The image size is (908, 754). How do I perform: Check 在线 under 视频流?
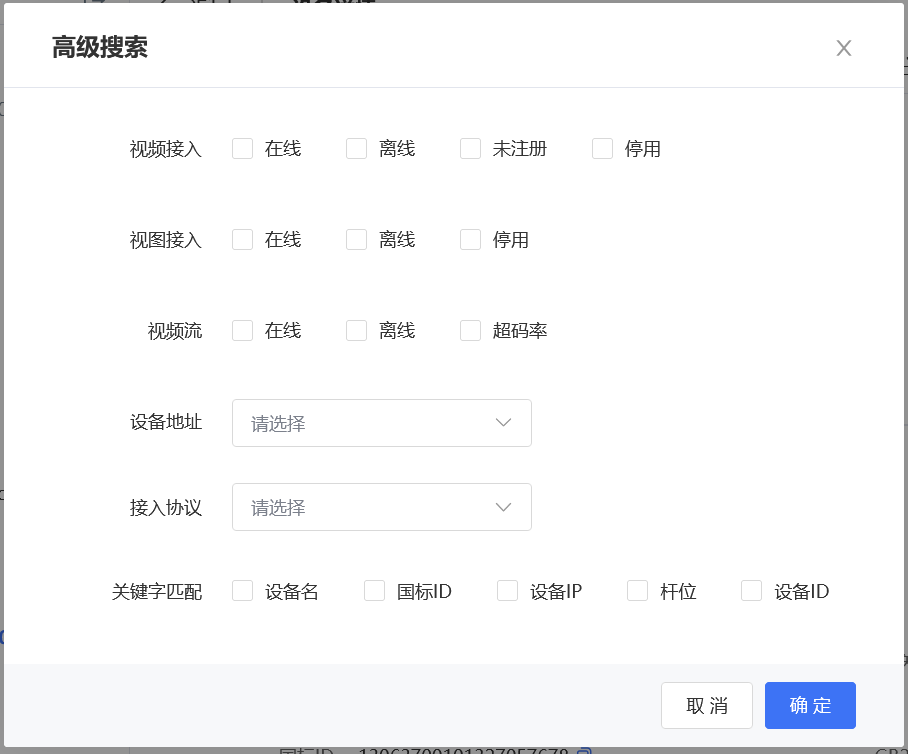[243, 331]
